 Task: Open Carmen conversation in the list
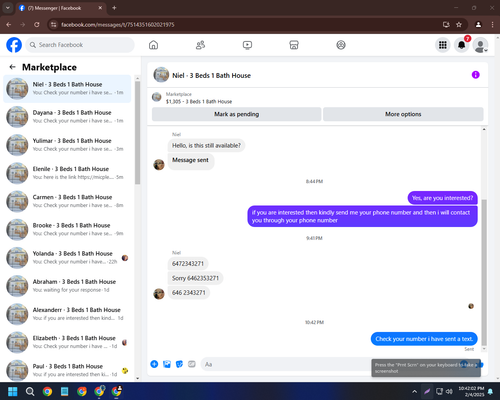(67, 201)
